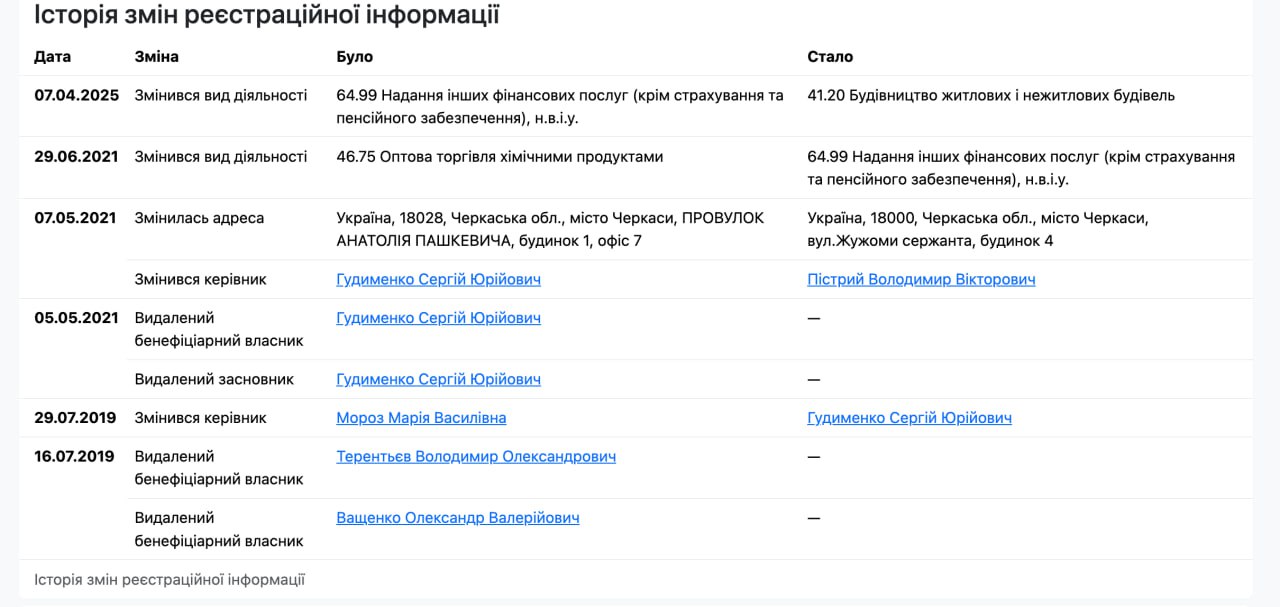Click Видалений бенефіціарний власник in 05.05.2021 row
Screen dimensions: 1280x607
pos(219,329)
